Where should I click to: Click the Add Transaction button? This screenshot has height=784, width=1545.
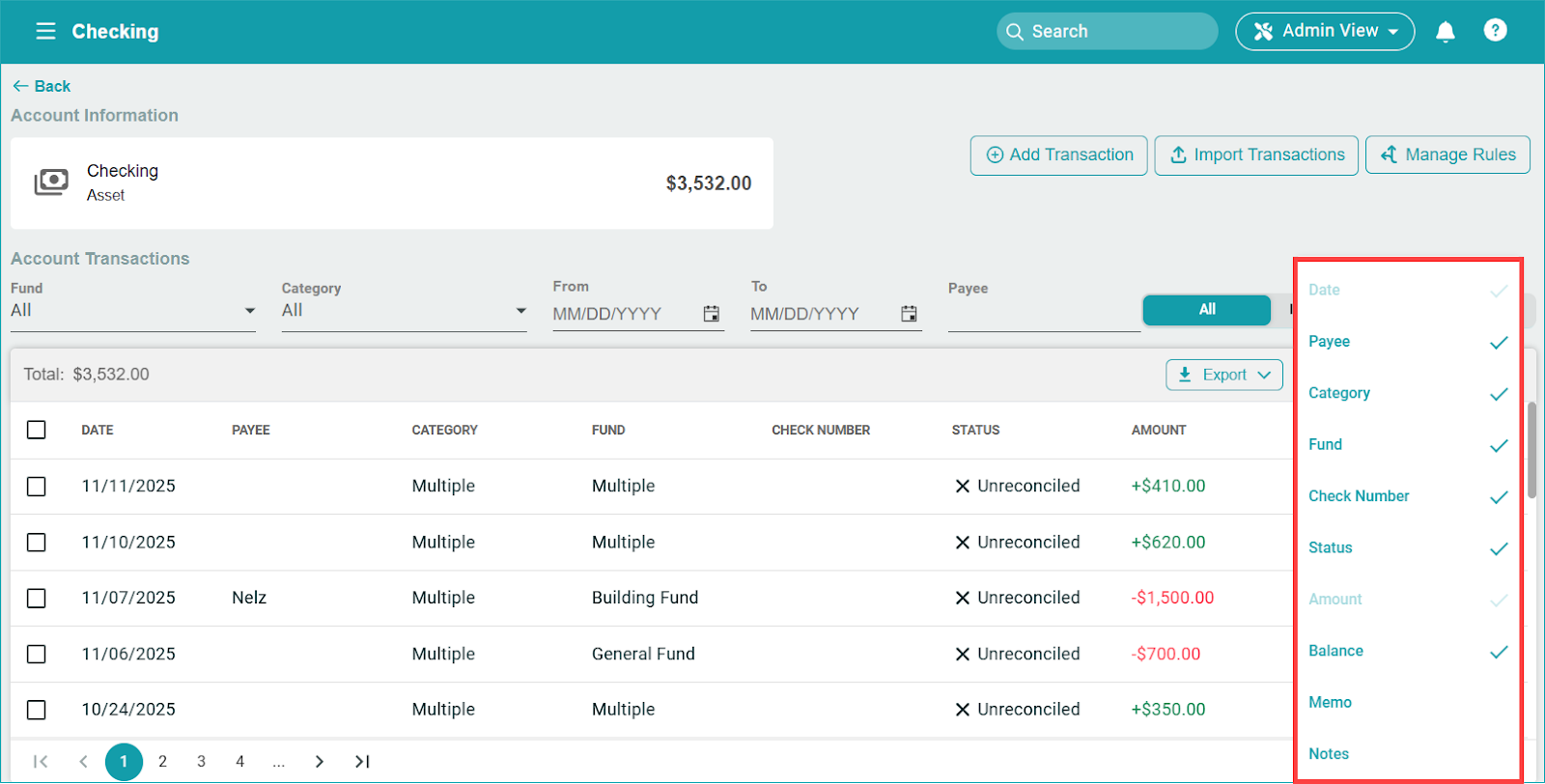pos(1058,155)
